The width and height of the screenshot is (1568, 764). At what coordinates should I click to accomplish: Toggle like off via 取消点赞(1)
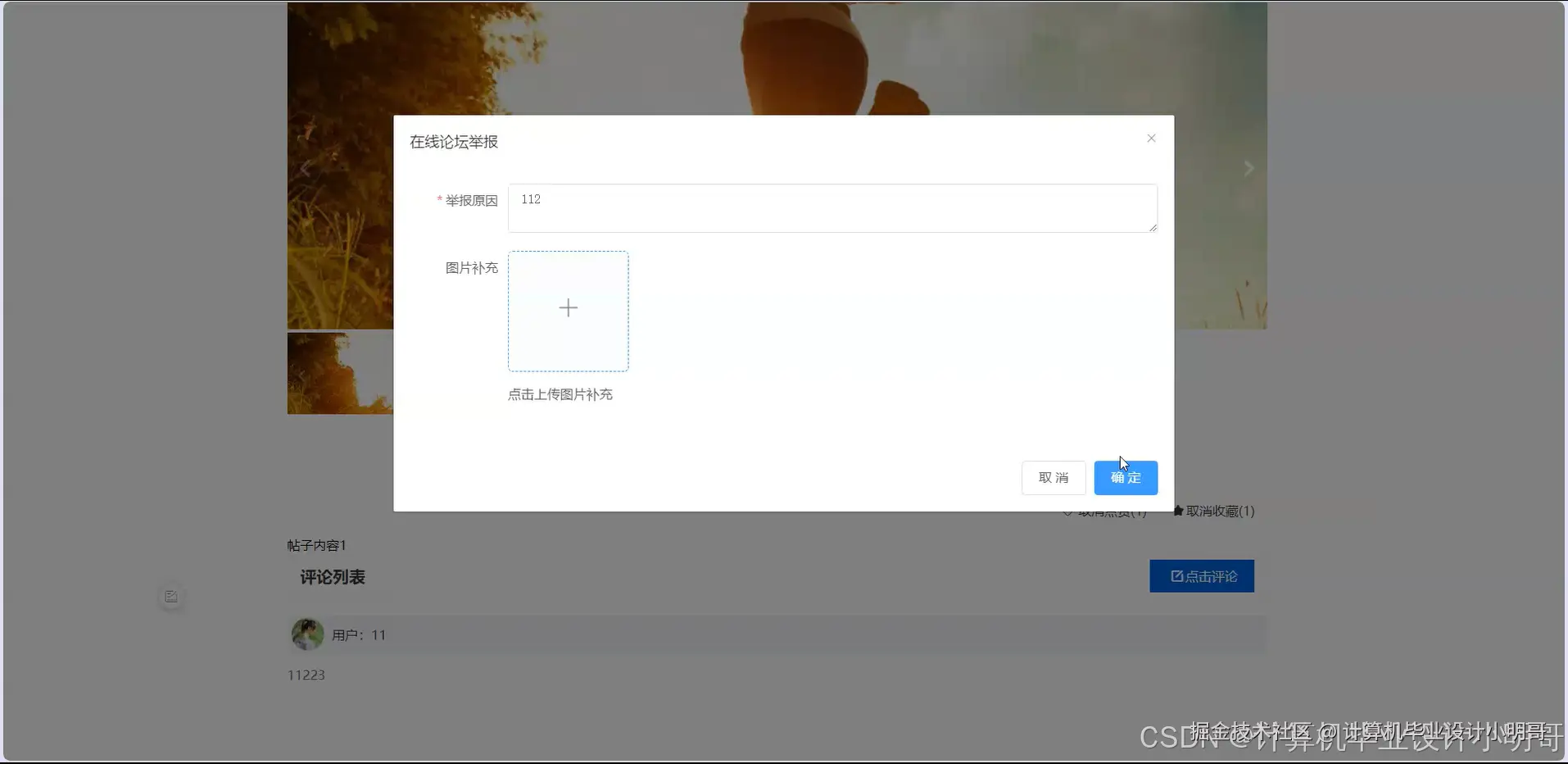[x=1112, y=512]
